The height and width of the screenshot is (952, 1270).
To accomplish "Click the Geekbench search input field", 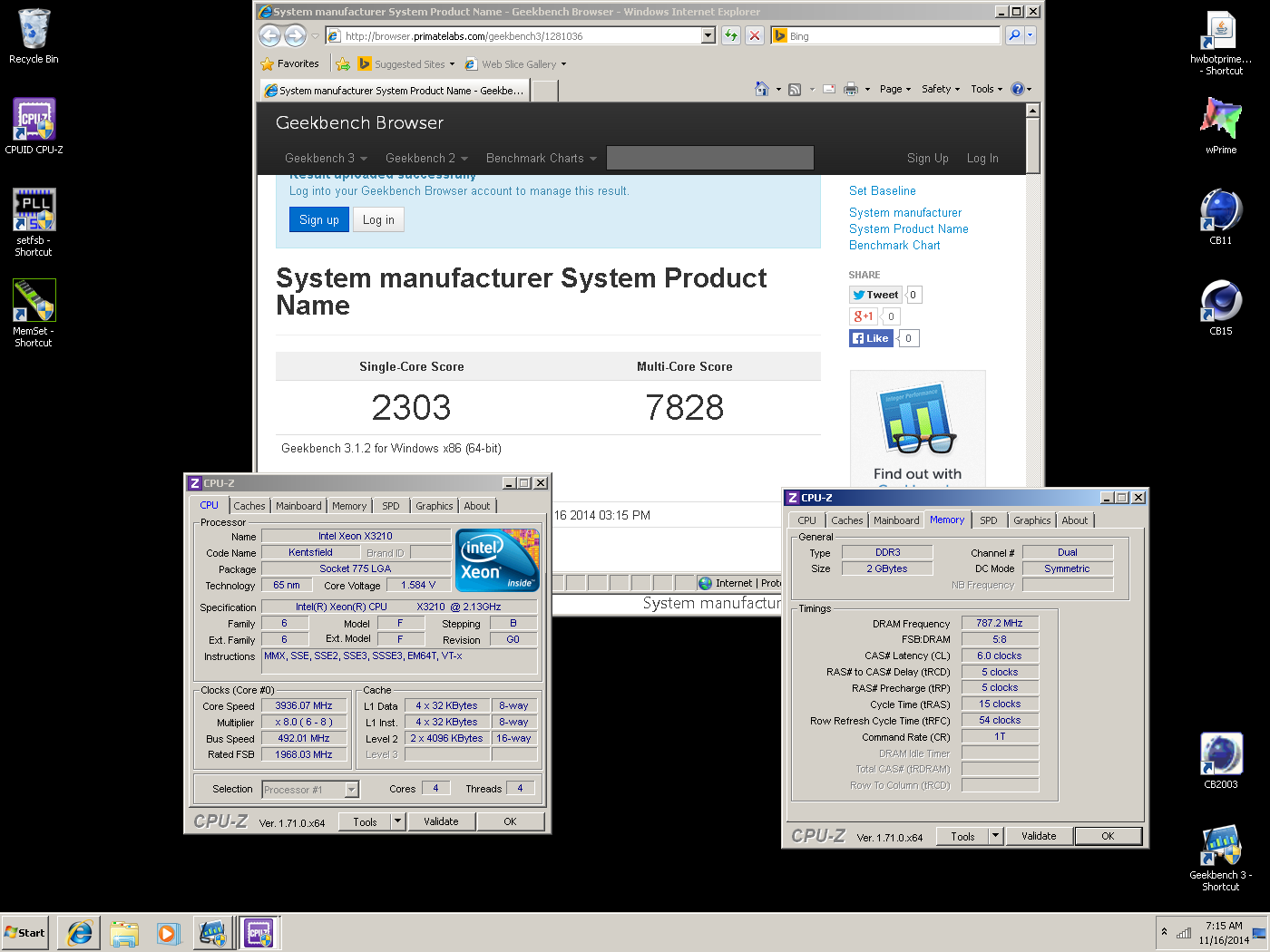I will pos(710,158).
